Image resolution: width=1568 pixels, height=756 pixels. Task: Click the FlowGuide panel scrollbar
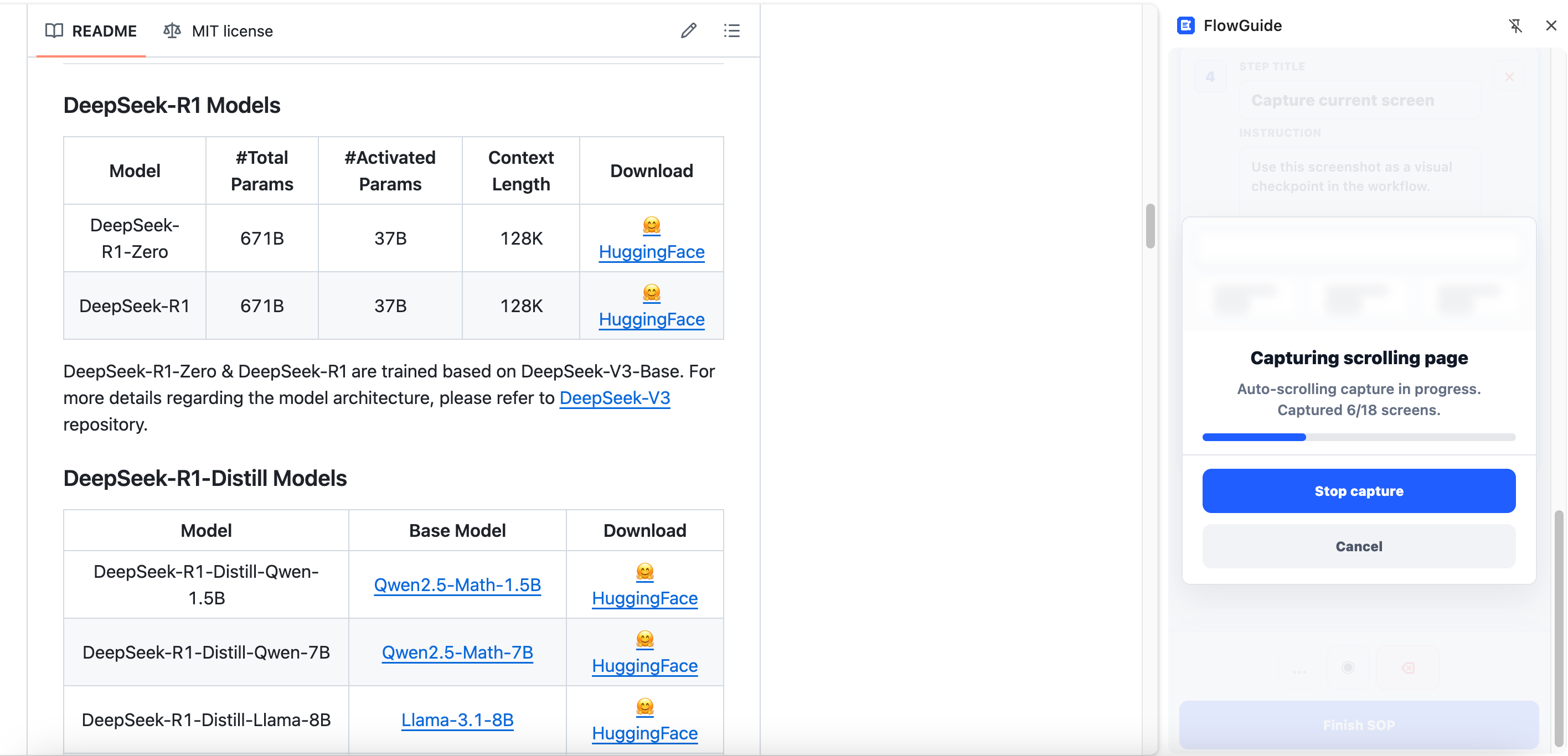[x=1558, y=628]
